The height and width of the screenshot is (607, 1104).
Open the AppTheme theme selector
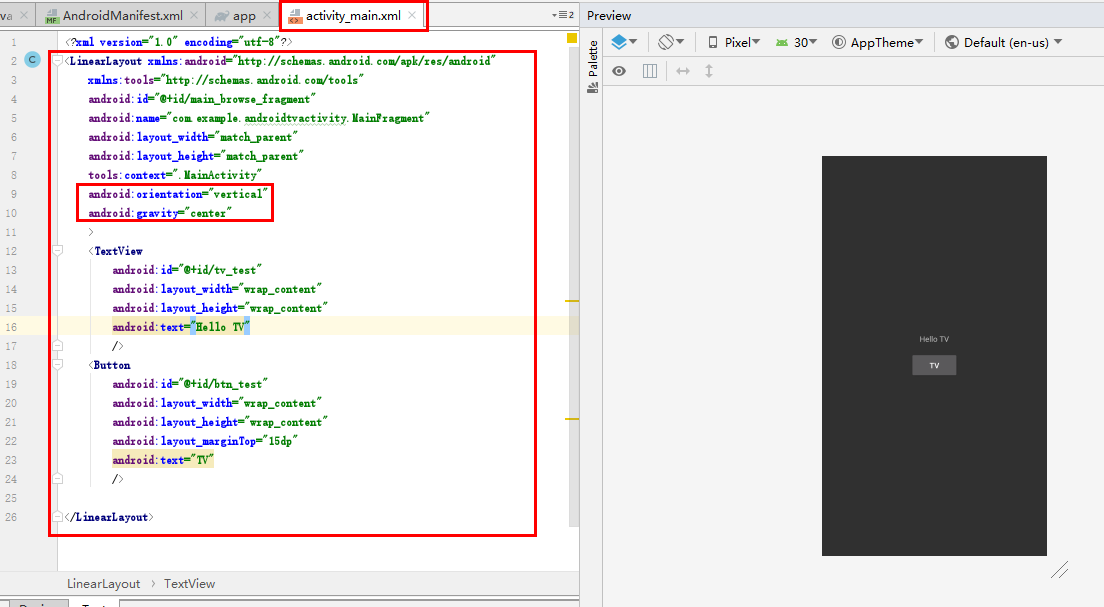877,42
